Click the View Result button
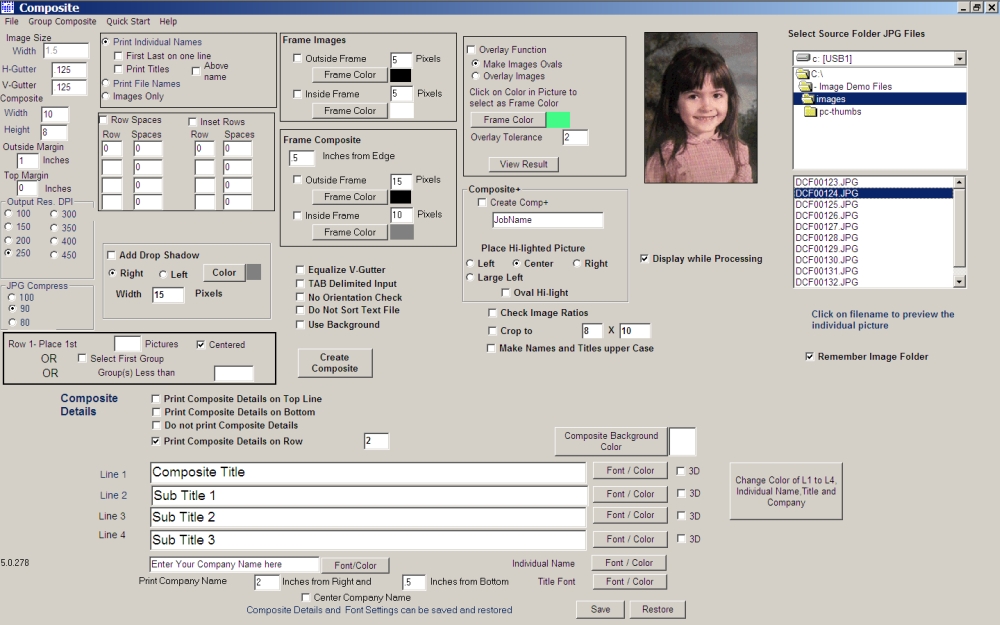This screenshot has height=625, width=1000. point(524,164)
